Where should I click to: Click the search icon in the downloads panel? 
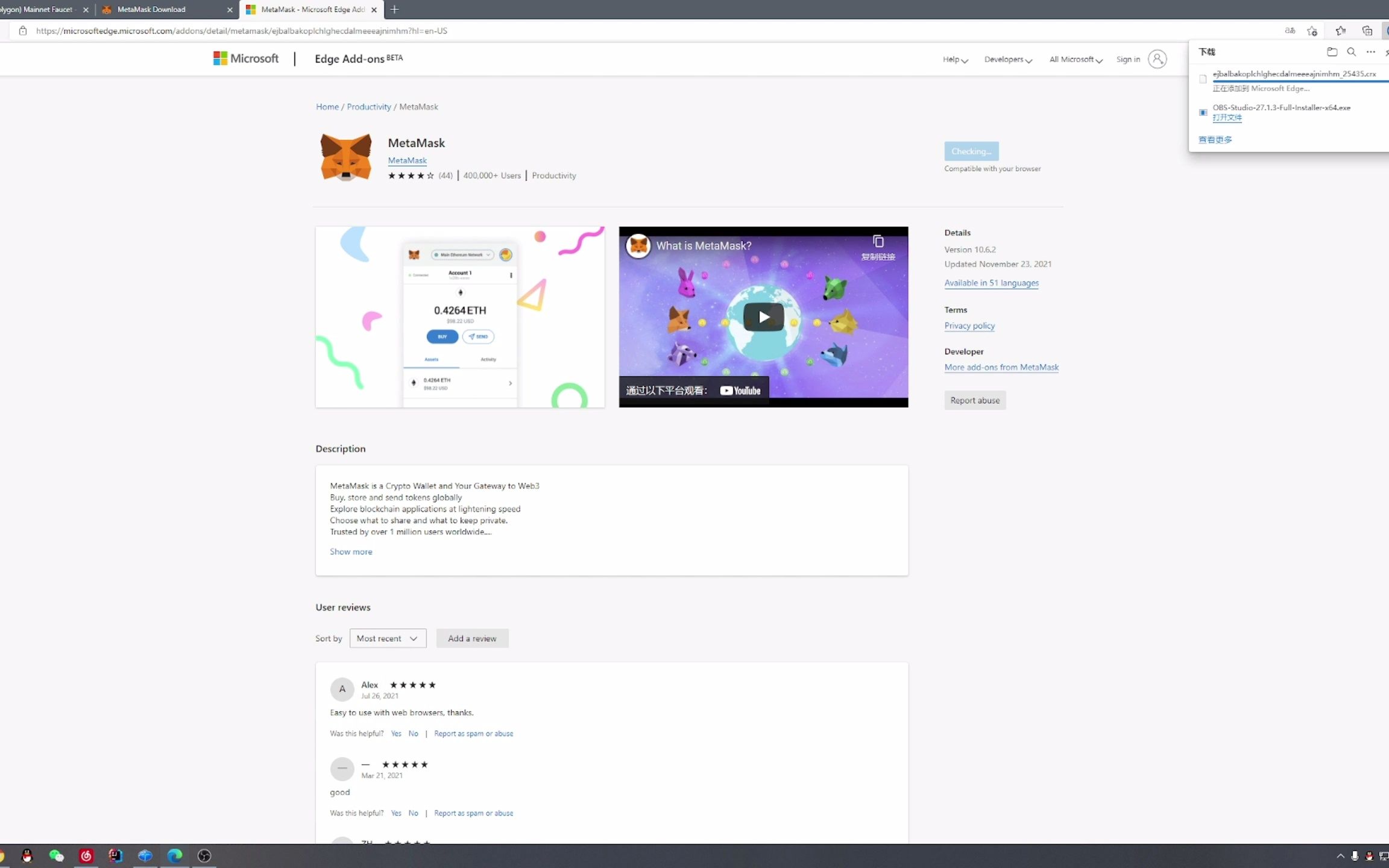click(1351, 52)
